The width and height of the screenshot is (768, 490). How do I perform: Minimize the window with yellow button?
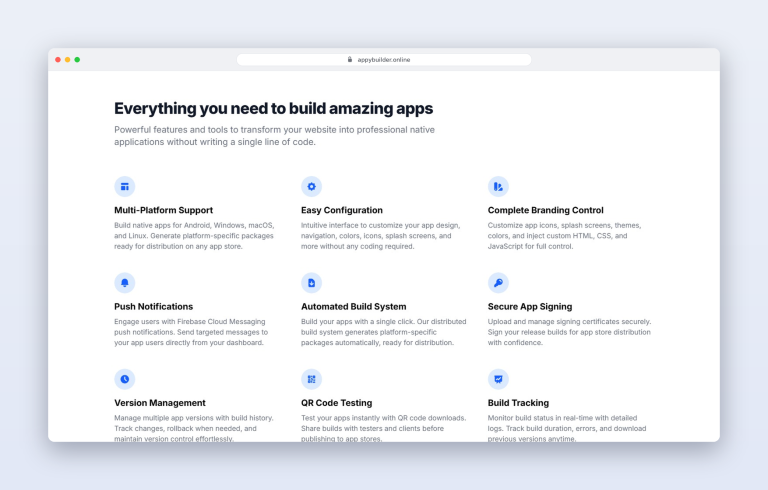[x=68, y=59]
